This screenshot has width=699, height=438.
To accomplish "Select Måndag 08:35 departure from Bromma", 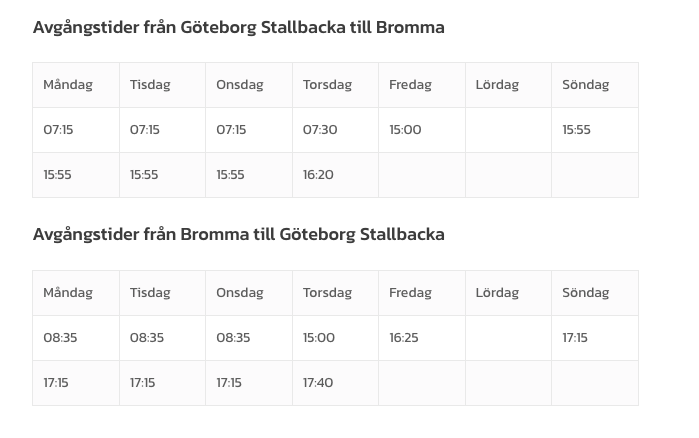I will tap(60, 338).
